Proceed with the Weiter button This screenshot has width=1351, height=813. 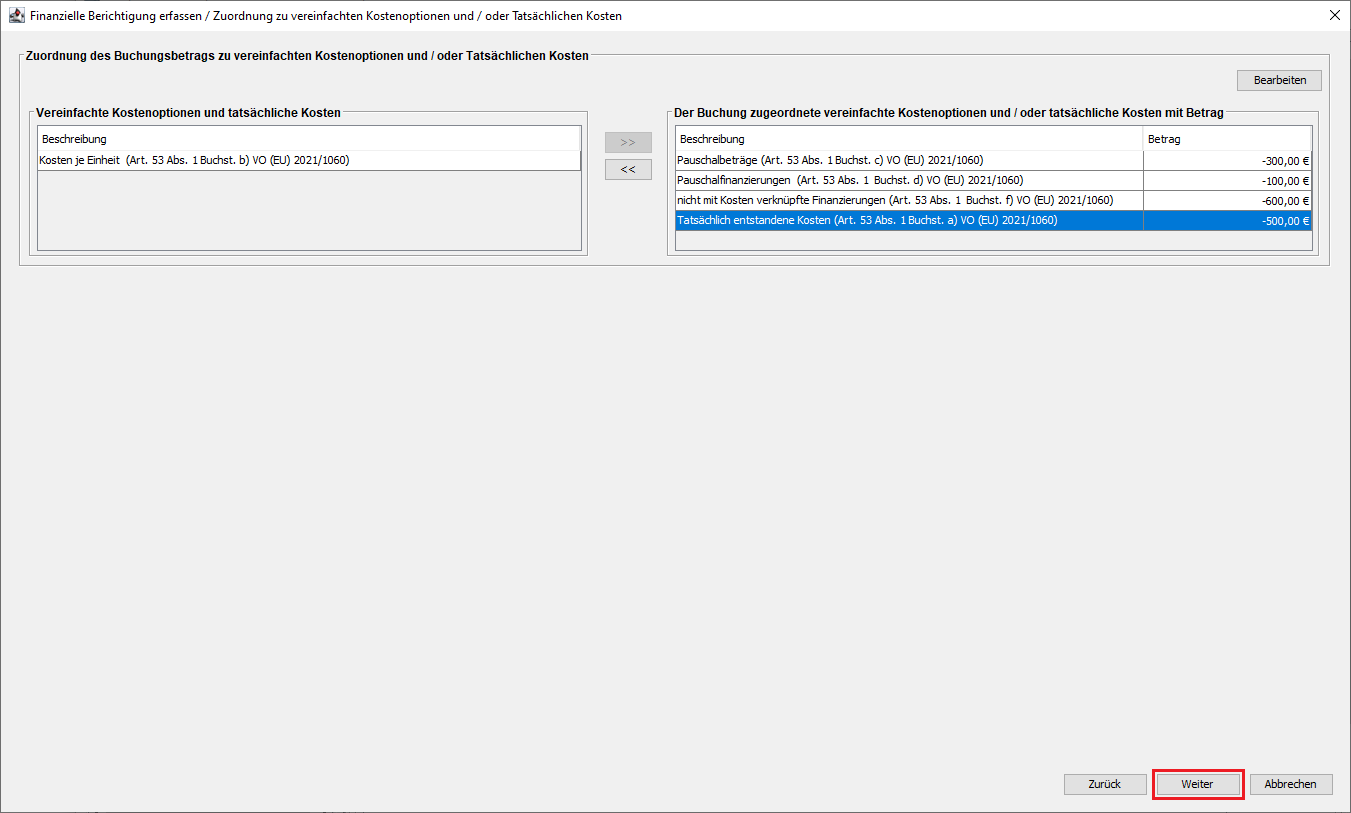coord(1197,784)
